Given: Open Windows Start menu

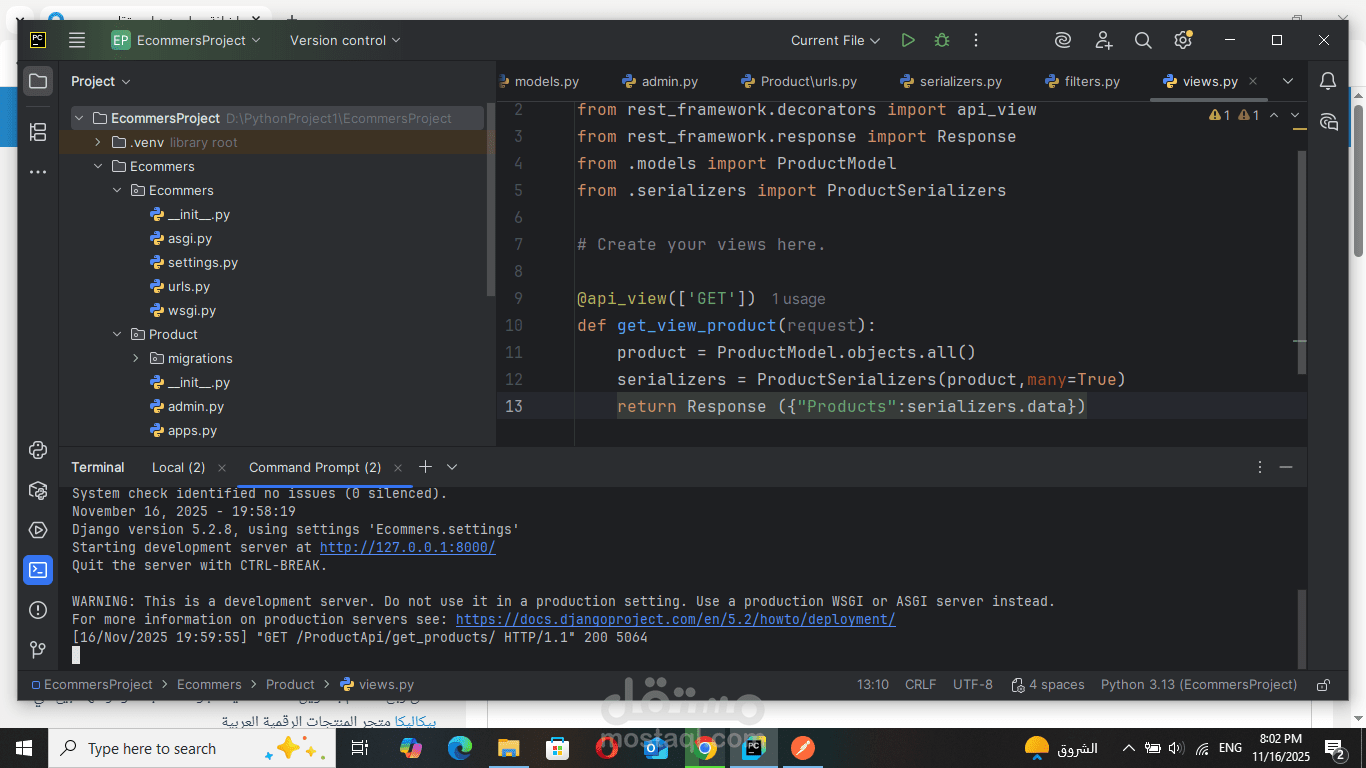Looking at the screenshot, I should (24, 748).
